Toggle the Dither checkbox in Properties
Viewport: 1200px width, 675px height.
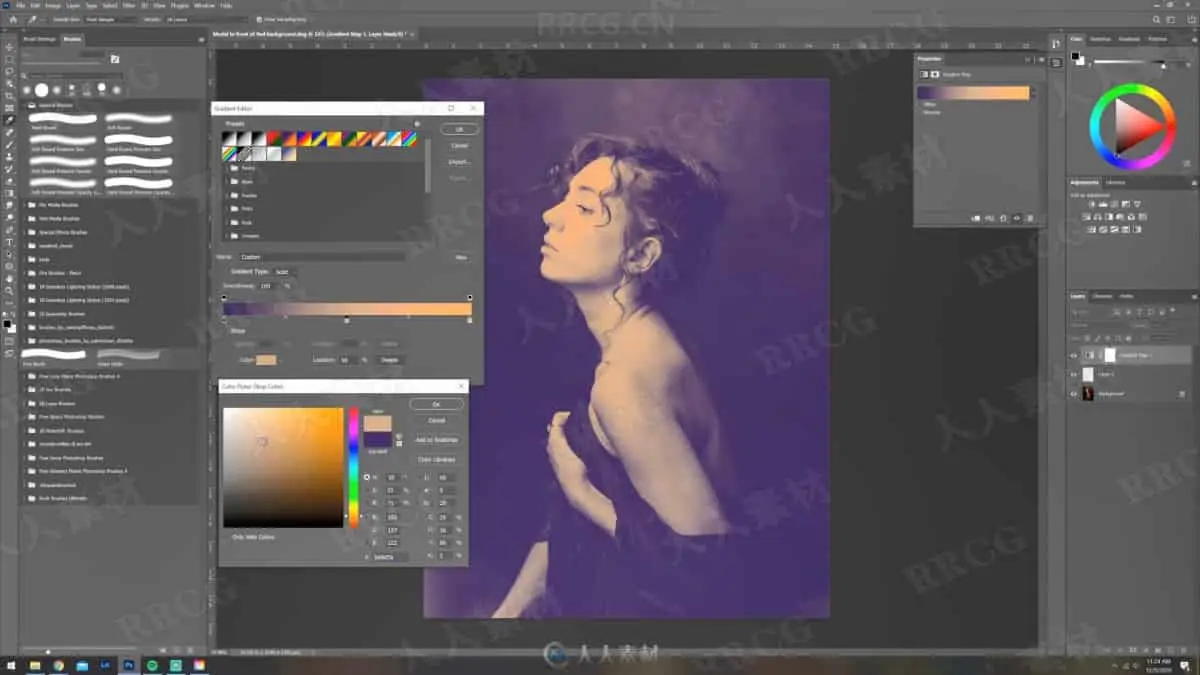(922, 104)
